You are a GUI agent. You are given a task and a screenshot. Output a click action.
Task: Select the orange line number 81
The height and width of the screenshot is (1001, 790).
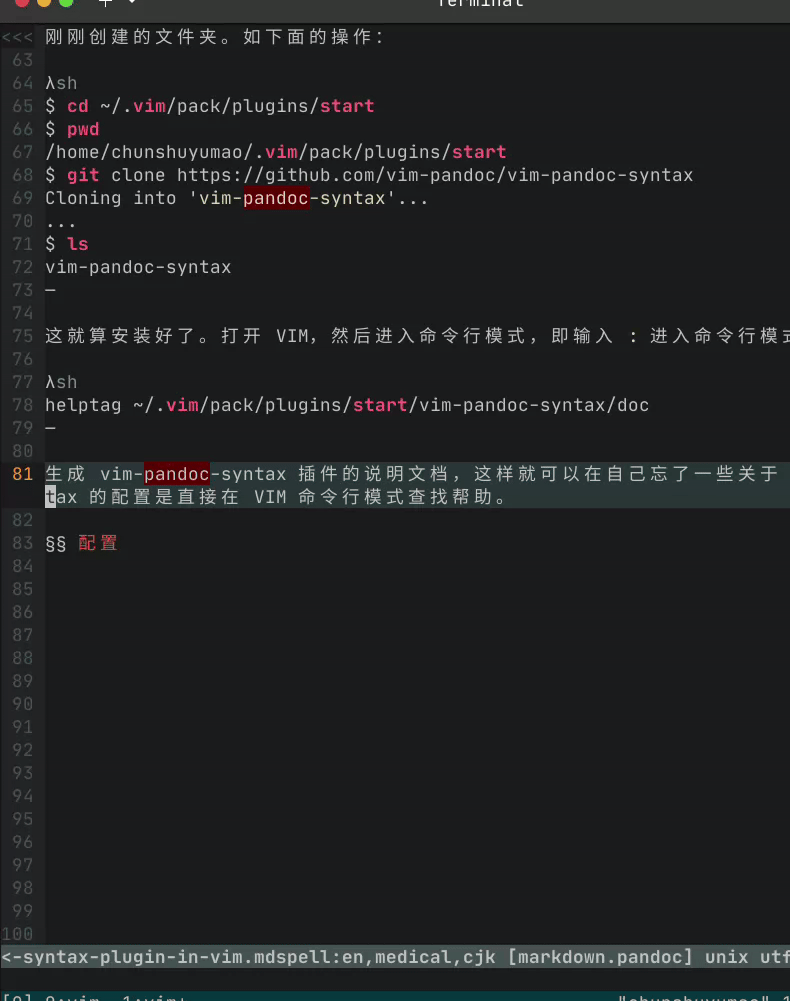click(x=22, y=474)
